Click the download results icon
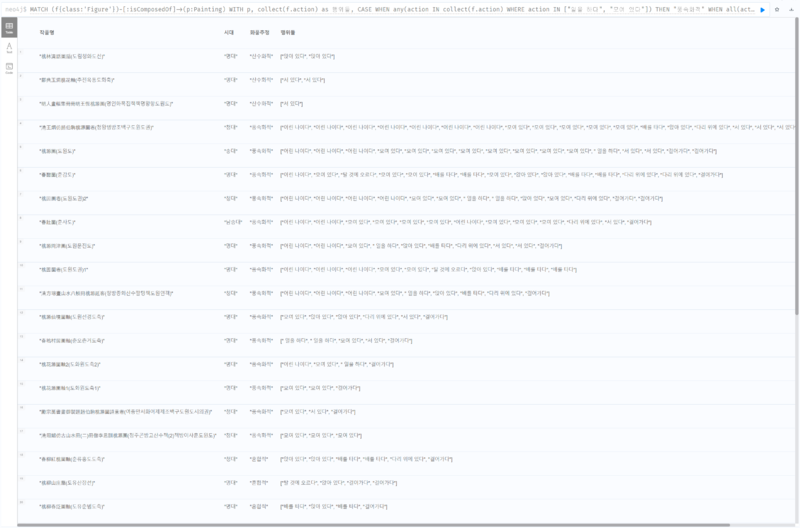The image size is (800, 528). [791, 9]
